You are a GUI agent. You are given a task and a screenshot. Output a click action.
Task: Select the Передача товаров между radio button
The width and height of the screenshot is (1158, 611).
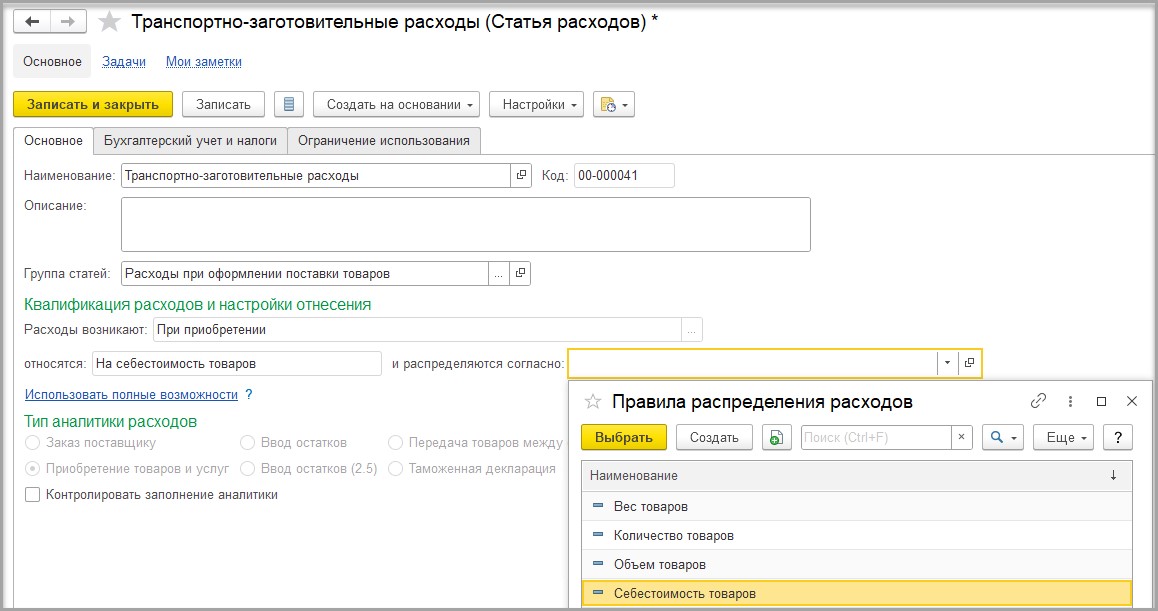click(x=395, y=443)
